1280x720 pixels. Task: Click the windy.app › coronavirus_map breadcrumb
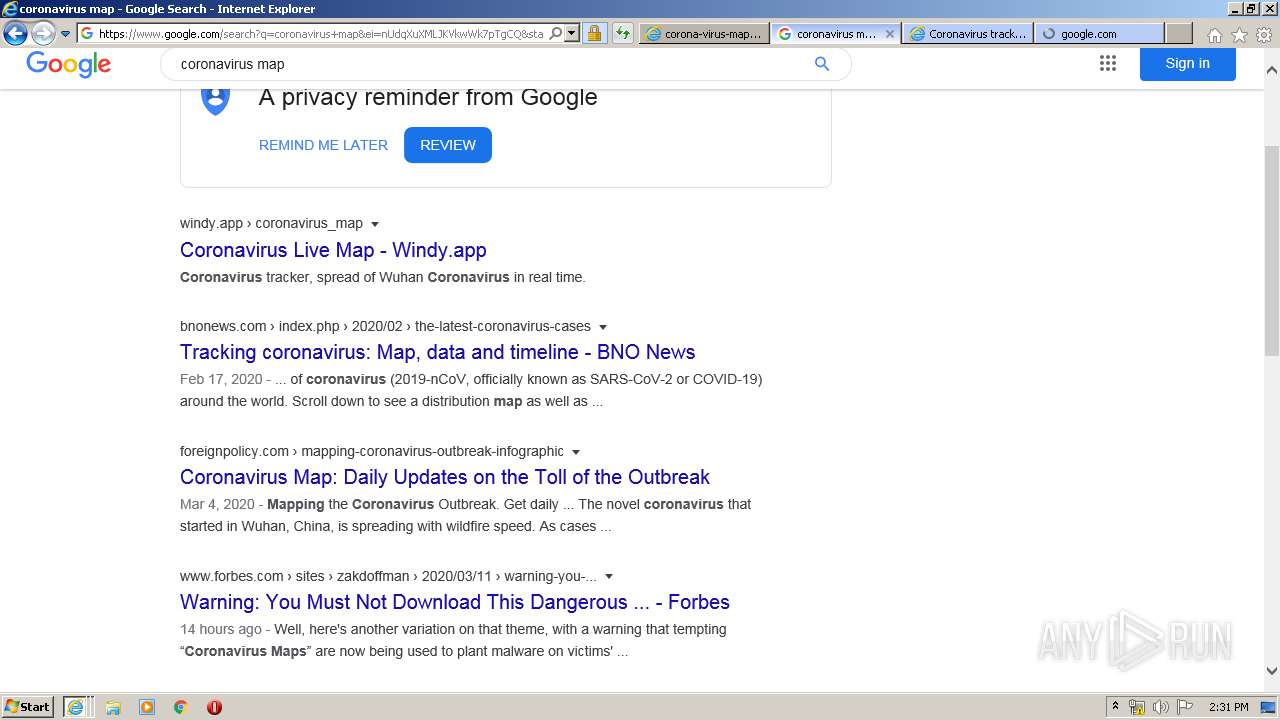pyautogui.click(x=271, y=223)
